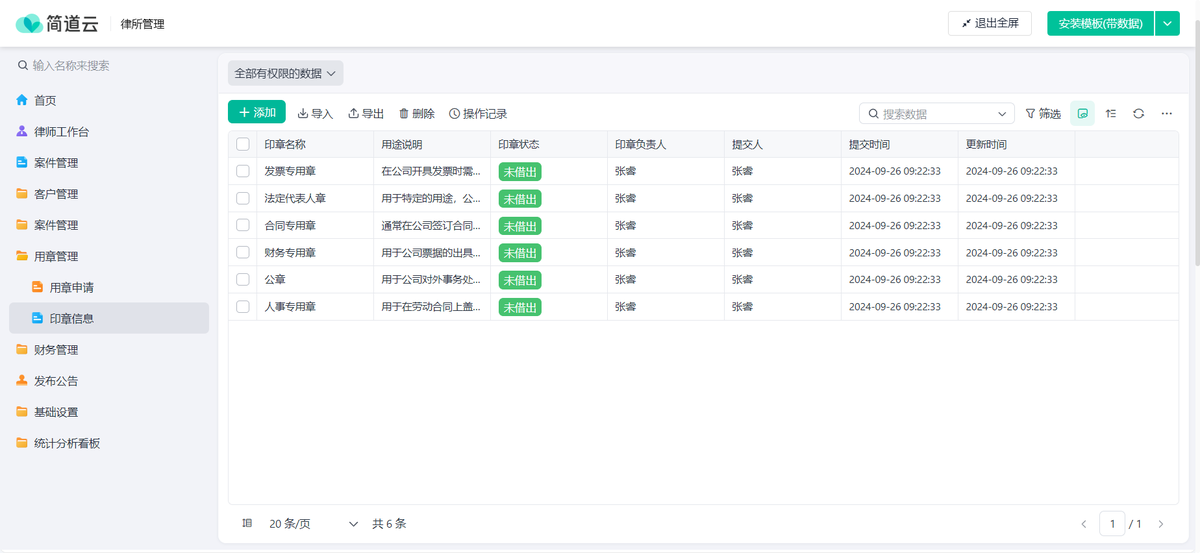Open the 操作记录 operation log
This screenshot has height=553, width=1200.
click(478, 114)
